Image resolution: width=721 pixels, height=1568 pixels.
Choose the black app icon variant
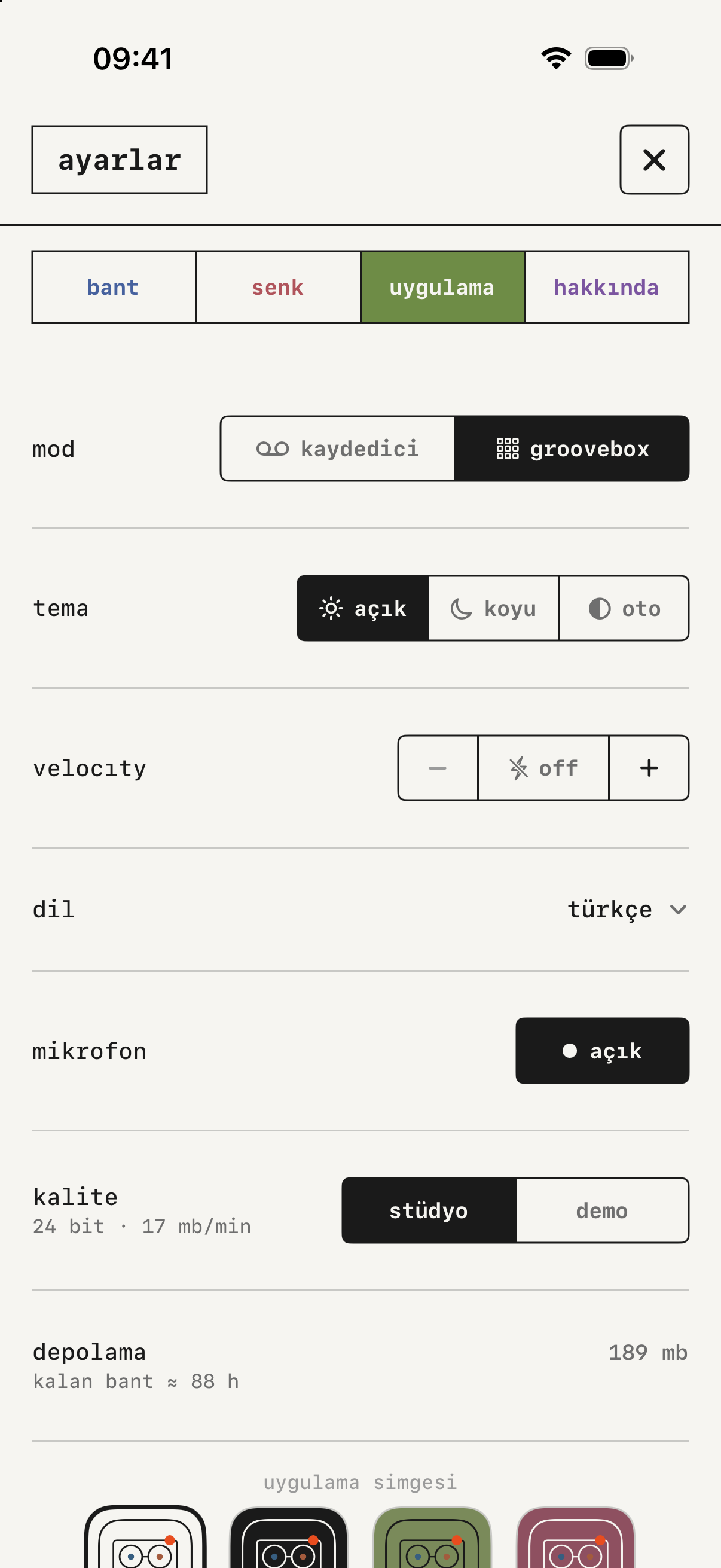click(288, 1536)
